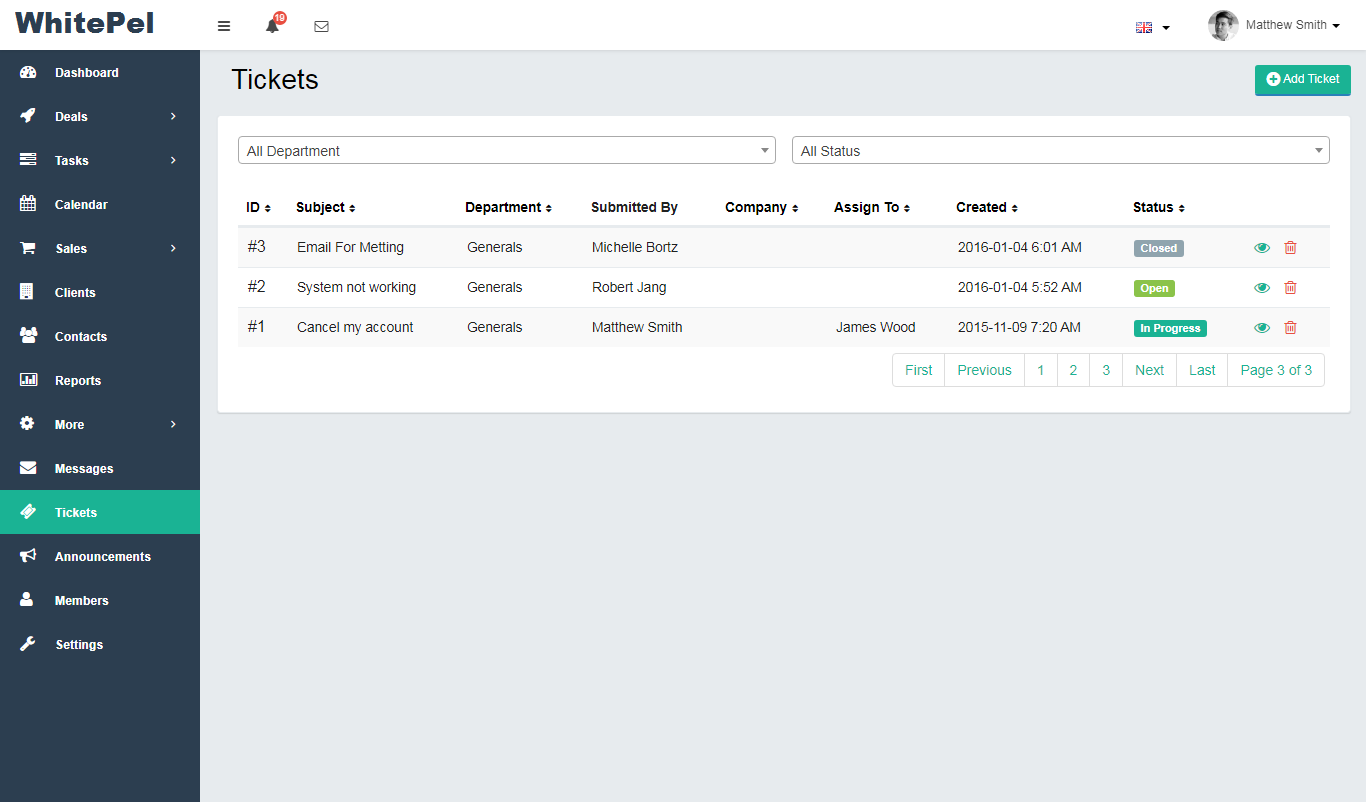Delete ticket #3 using trash icon
This screenshot has width=1366, height=802.
(1290, 248)
